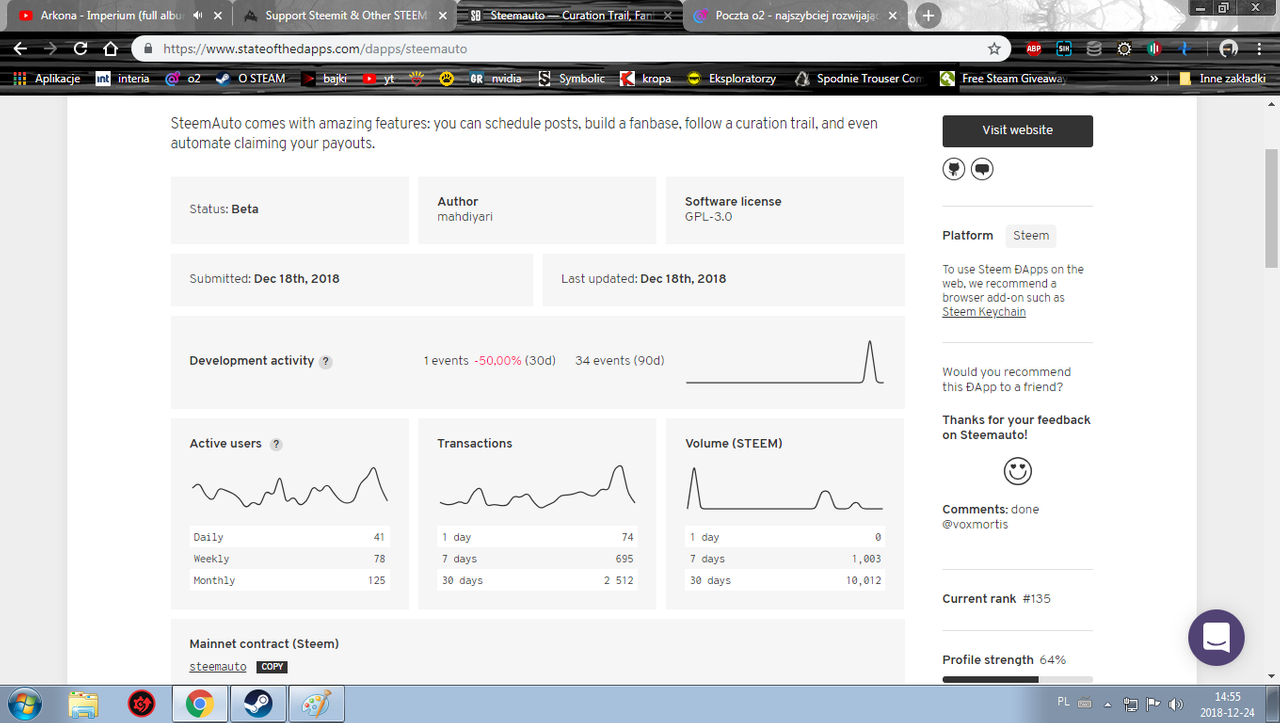Image resolution: width=1280 pixels, height=723 pixels.
Task: Open the O STEAM bookmark
Action: pyautogui.click(x=250, y=78)
